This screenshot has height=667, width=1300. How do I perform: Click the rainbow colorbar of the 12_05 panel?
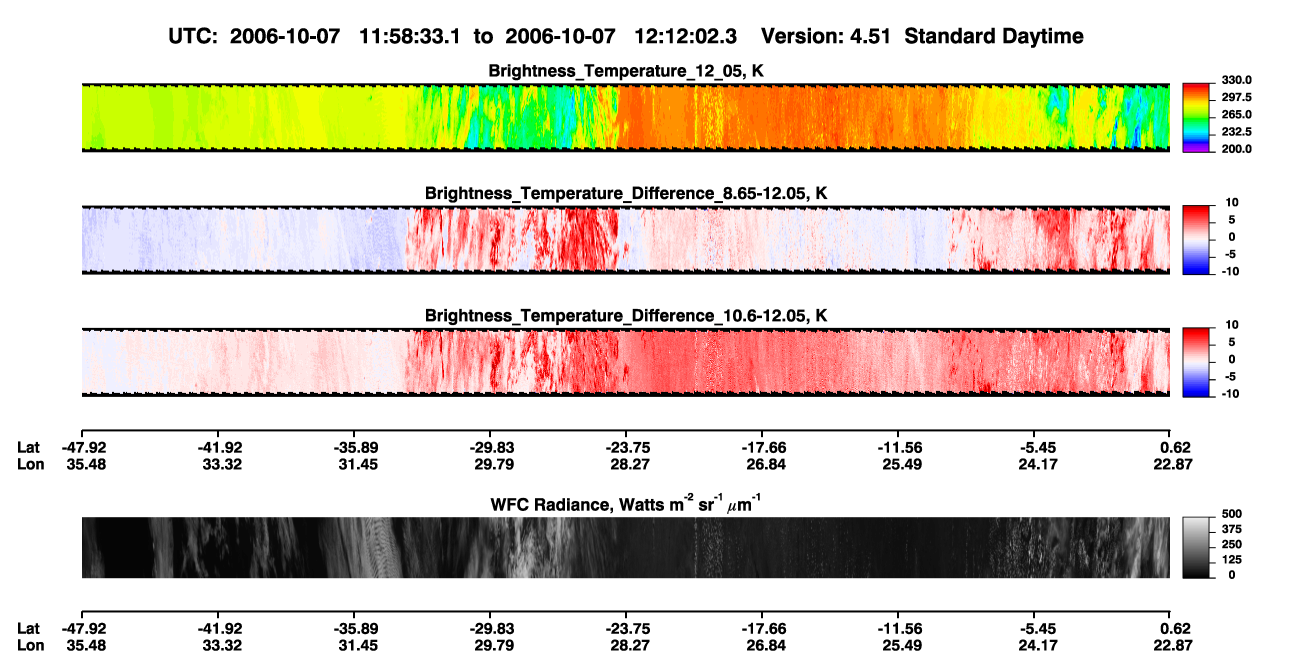[1198, 117]
